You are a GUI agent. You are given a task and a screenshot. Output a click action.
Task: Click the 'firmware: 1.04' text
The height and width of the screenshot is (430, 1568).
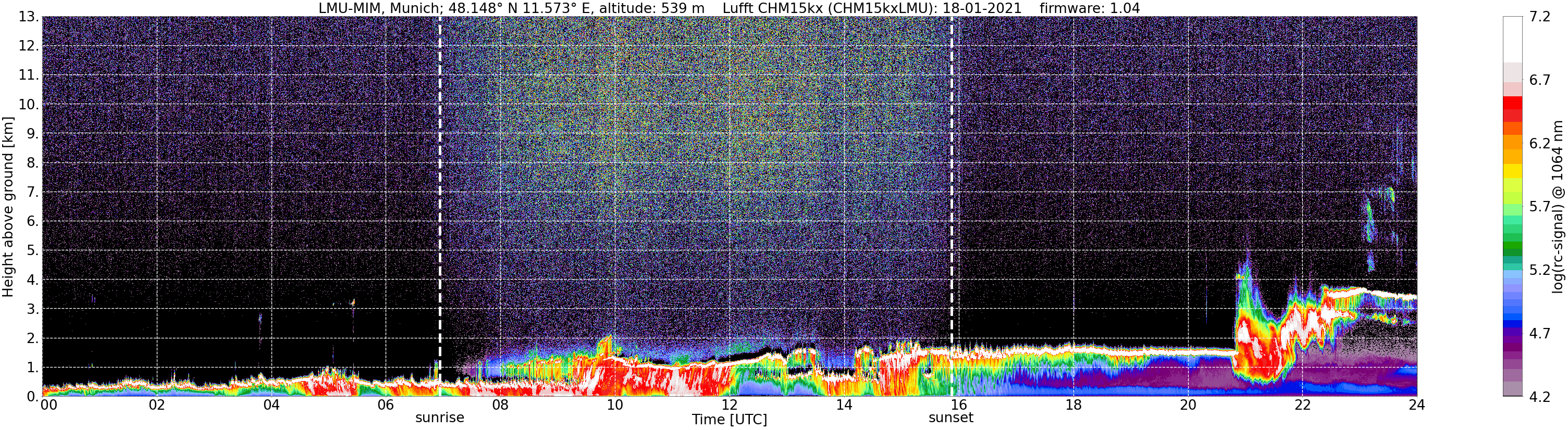(x=1090, y=8)
